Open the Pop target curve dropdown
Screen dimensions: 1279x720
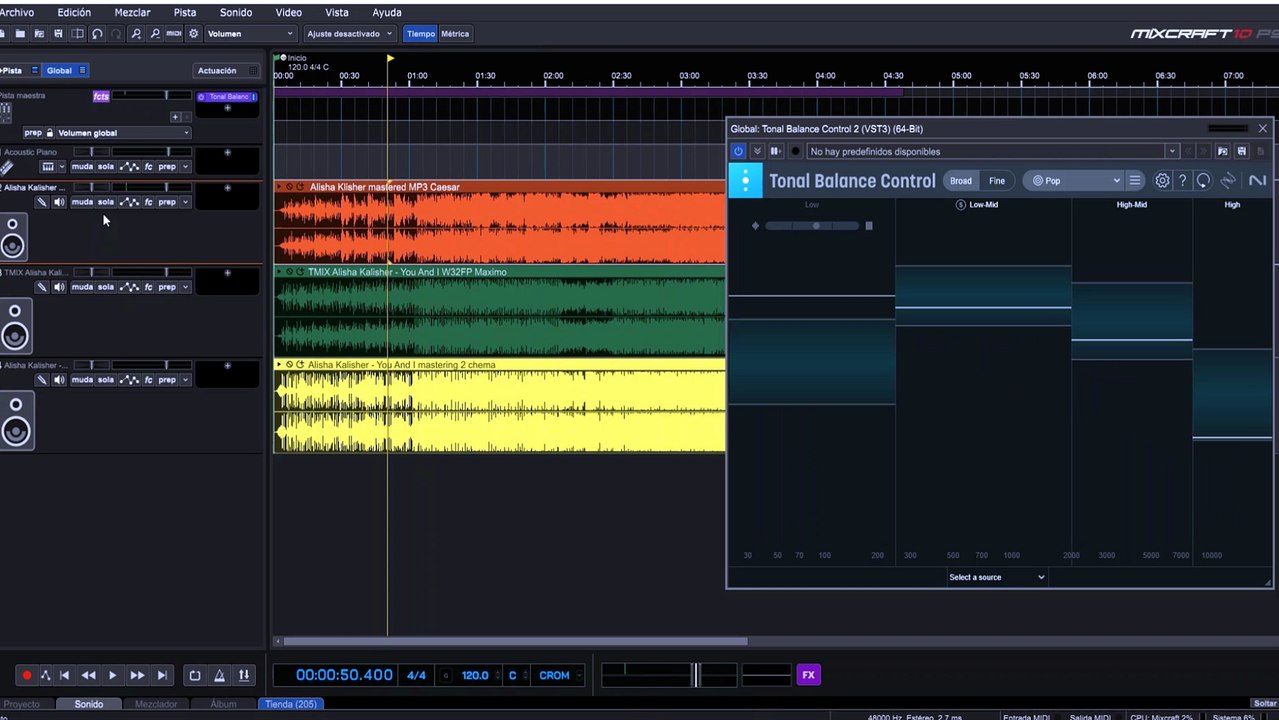click(1075, 181)
